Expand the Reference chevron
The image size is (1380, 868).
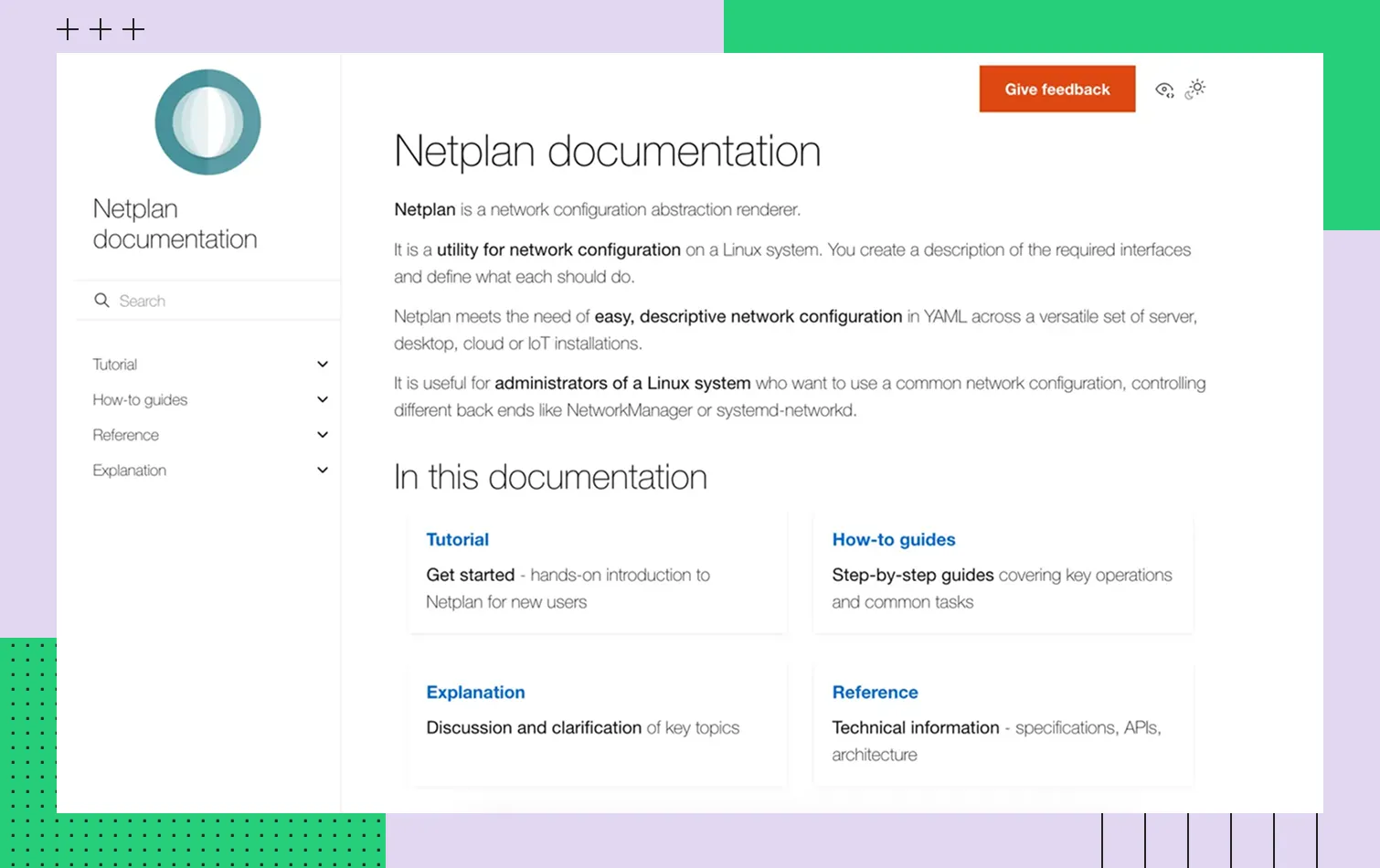pos(322,434)
